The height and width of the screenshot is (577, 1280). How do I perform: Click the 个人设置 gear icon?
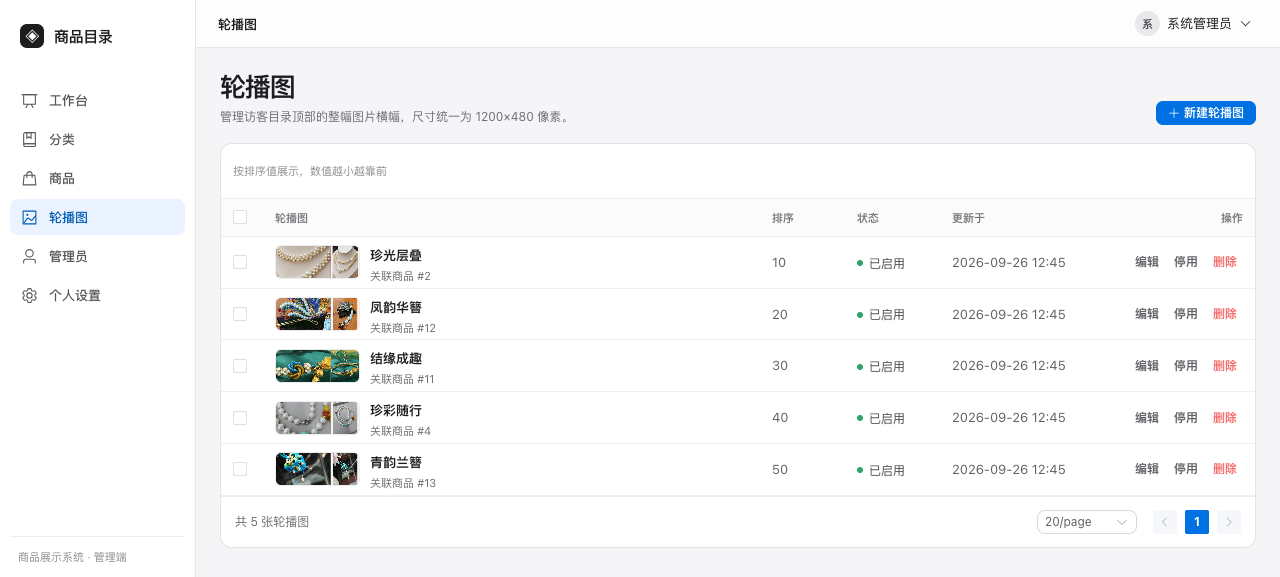tap(30, 296)
